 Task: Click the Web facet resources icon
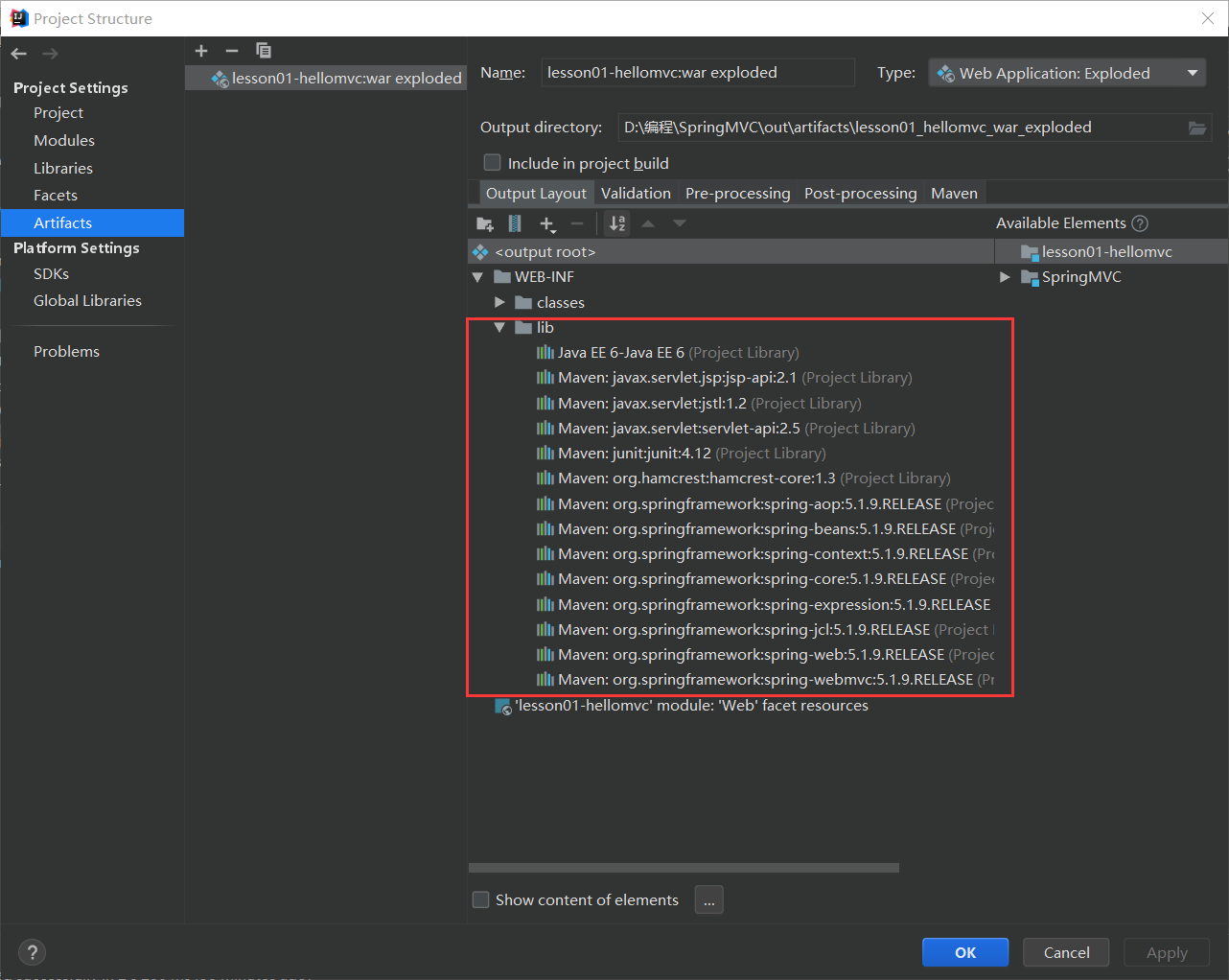(502, 707)
